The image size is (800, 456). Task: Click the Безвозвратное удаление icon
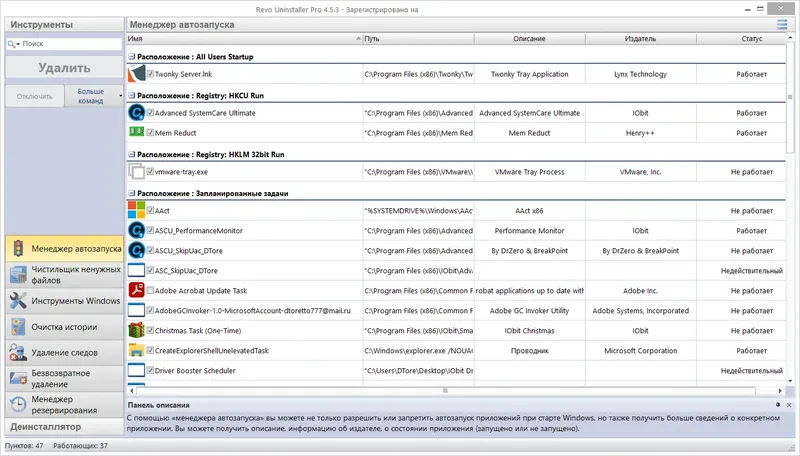pos(18,378)
